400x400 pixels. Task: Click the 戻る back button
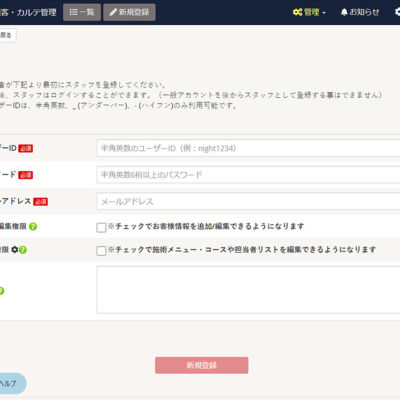(7, 35)
